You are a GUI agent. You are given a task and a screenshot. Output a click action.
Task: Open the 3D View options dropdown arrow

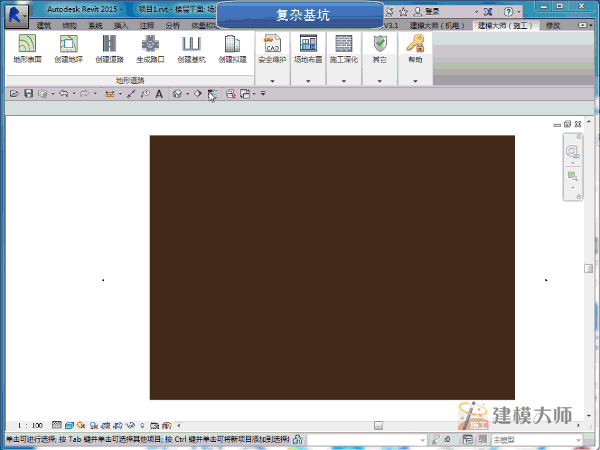tap(188, 93)
